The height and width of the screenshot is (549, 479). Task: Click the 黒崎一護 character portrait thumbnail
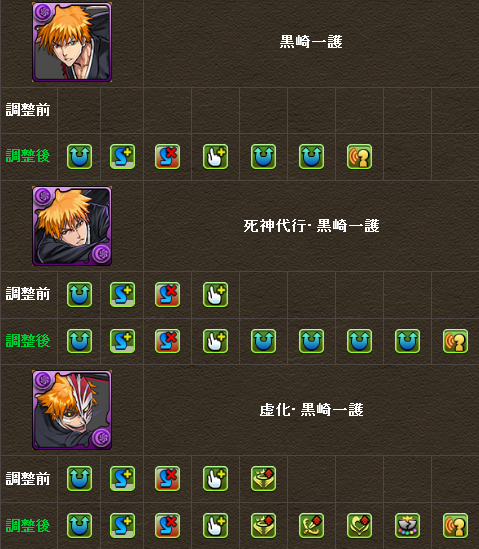[x=72, y=42]
